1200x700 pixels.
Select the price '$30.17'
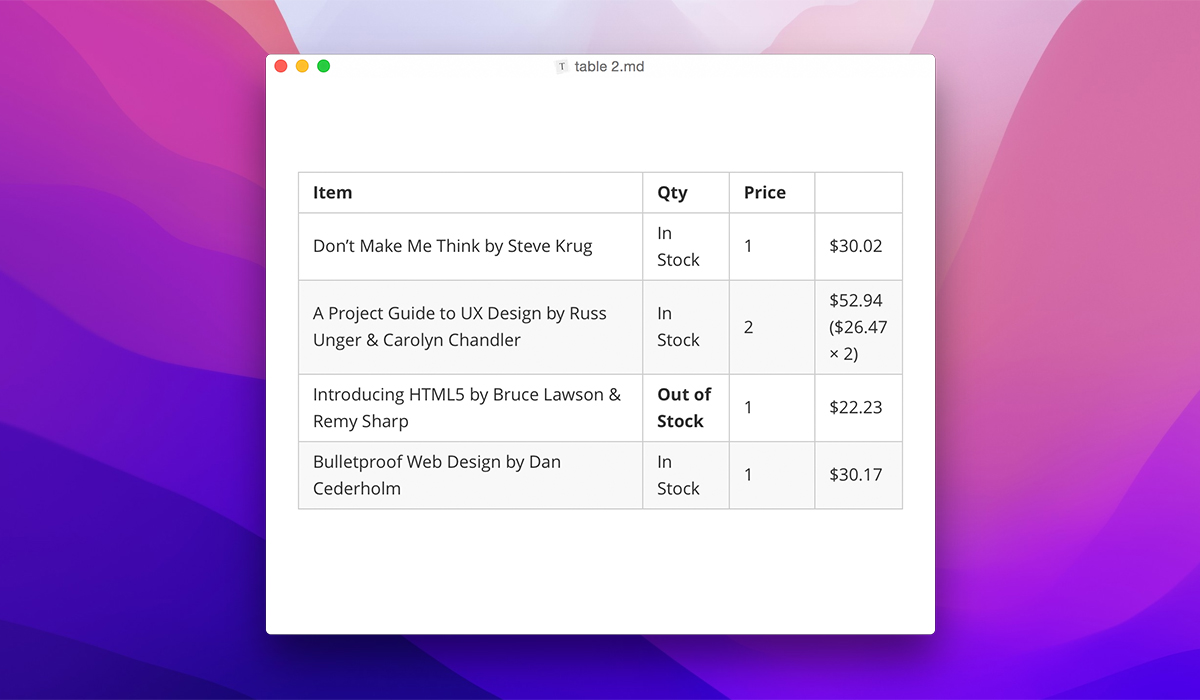point(857,475)
